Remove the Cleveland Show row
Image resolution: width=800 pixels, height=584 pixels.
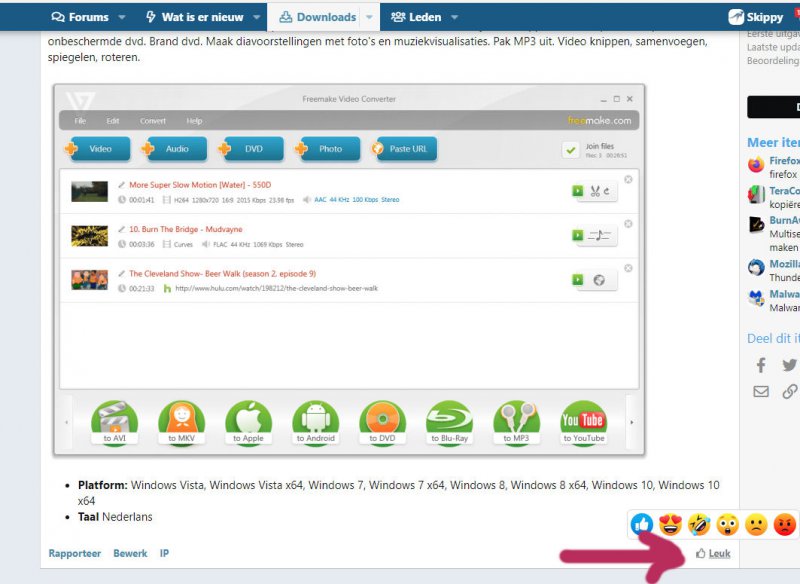click(629, 268)
